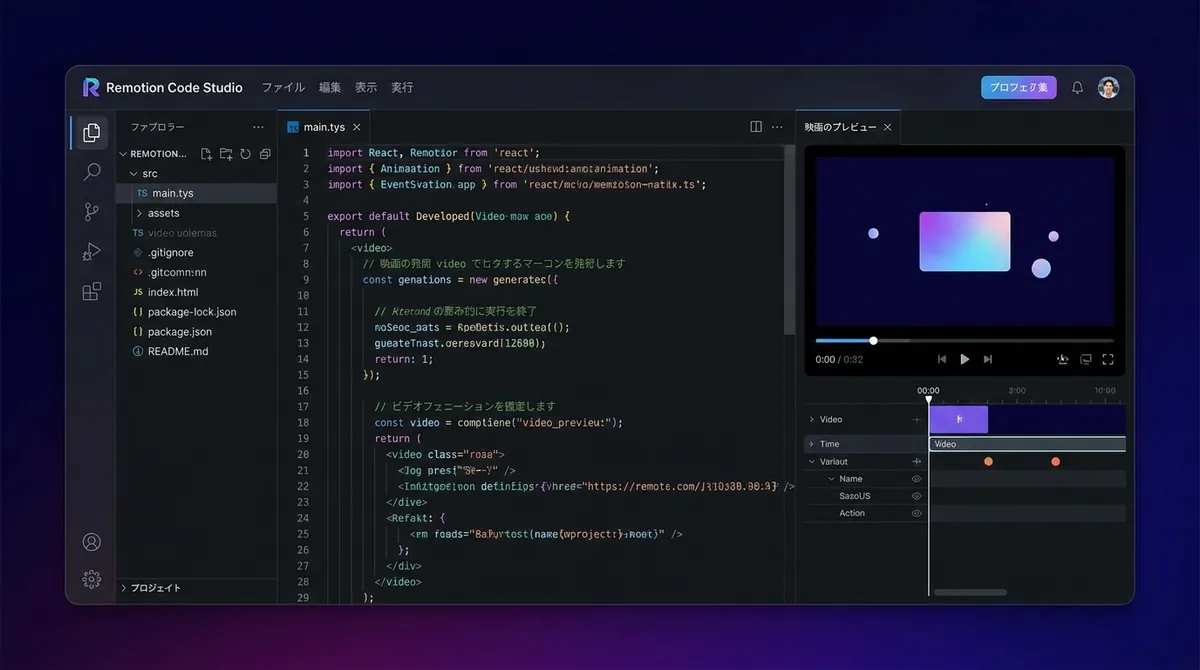Open the ファイル menu
The height and width of the screenshot is (670, 1200).
[x=283, y=87]
